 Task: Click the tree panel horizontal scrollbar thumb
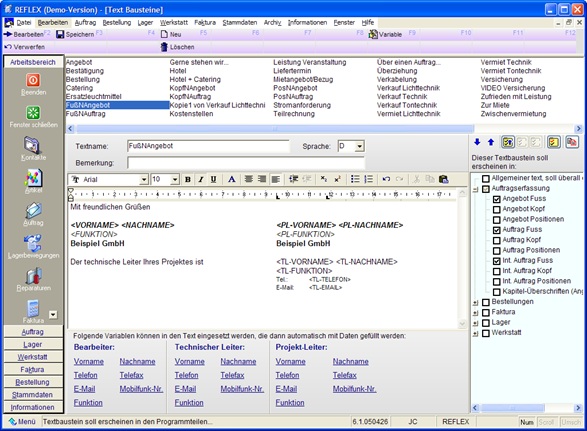tap(512, 408)
